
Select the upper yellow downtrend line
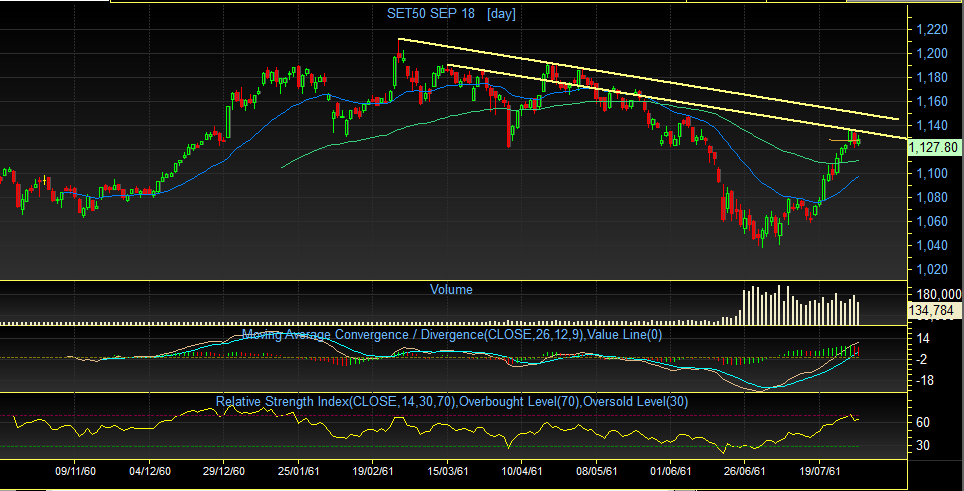tap(649, 79)
